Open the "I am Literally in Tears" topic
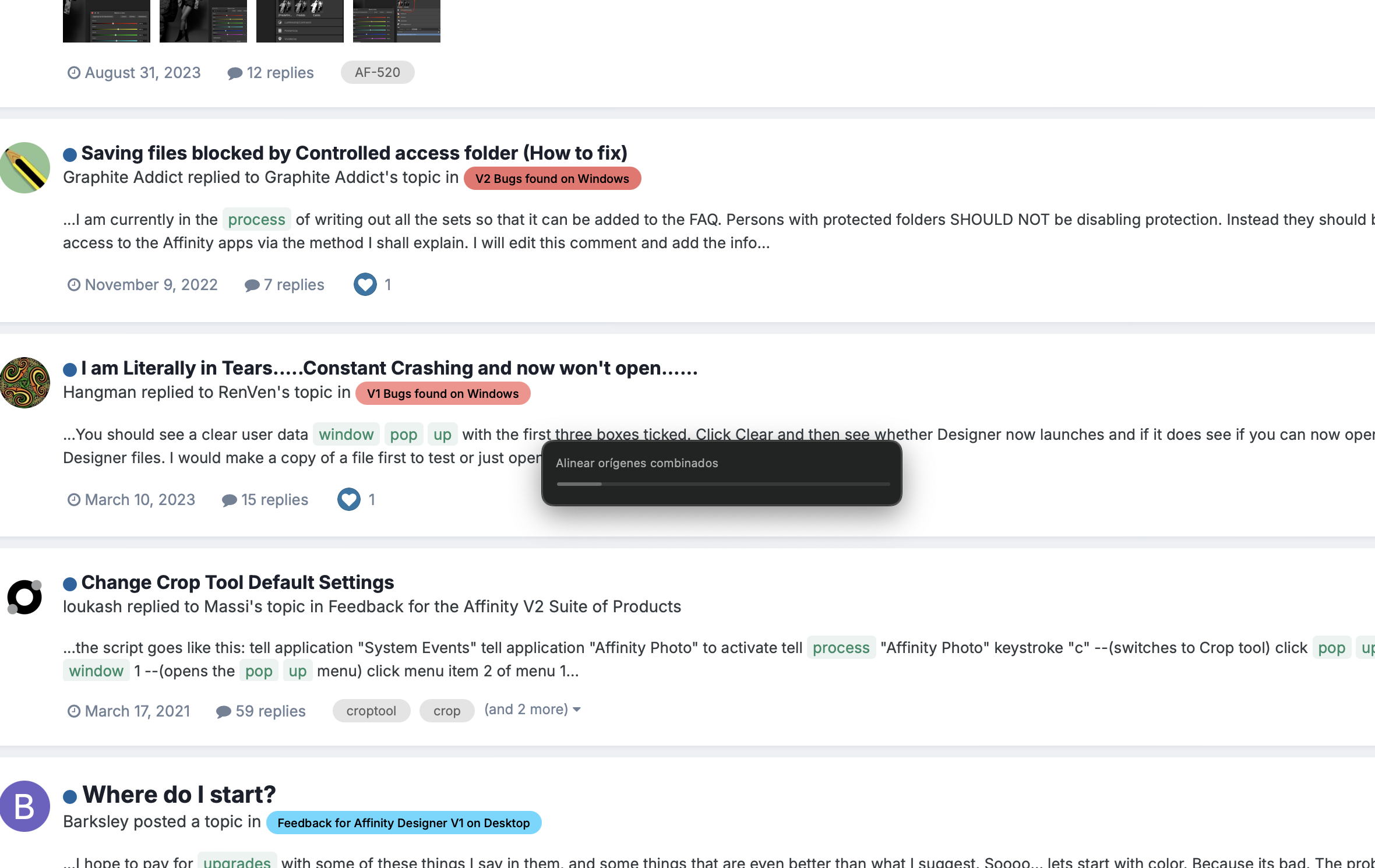Image resolution: width=1375 pixels, height=868 pixels. 389,368
